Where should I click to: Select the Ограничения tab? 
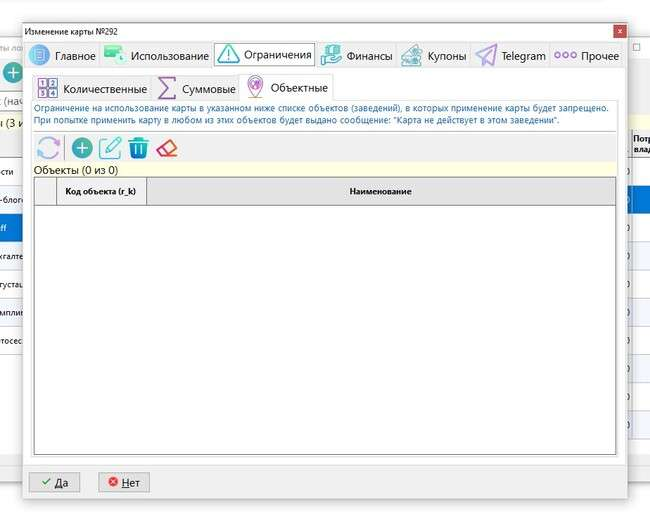pyautogui.click(x=264, y=55)
